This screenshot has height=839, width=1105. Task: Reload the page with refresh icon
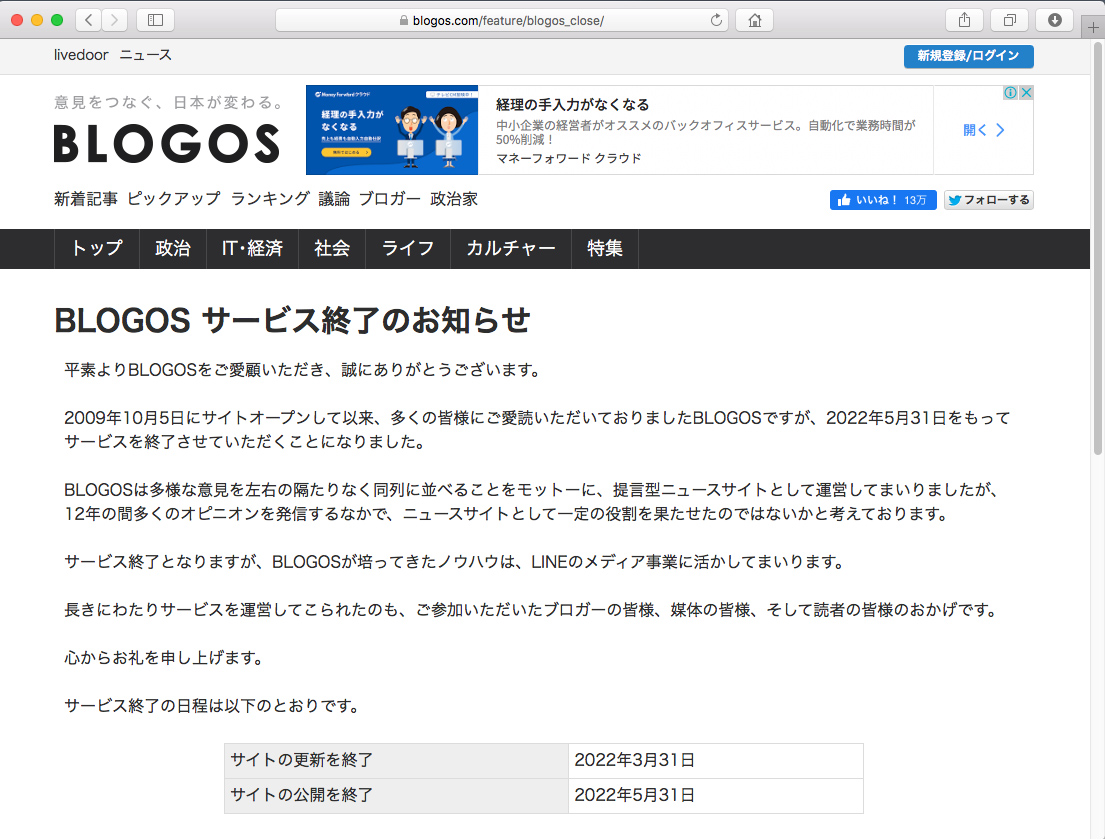pos(716,20)
